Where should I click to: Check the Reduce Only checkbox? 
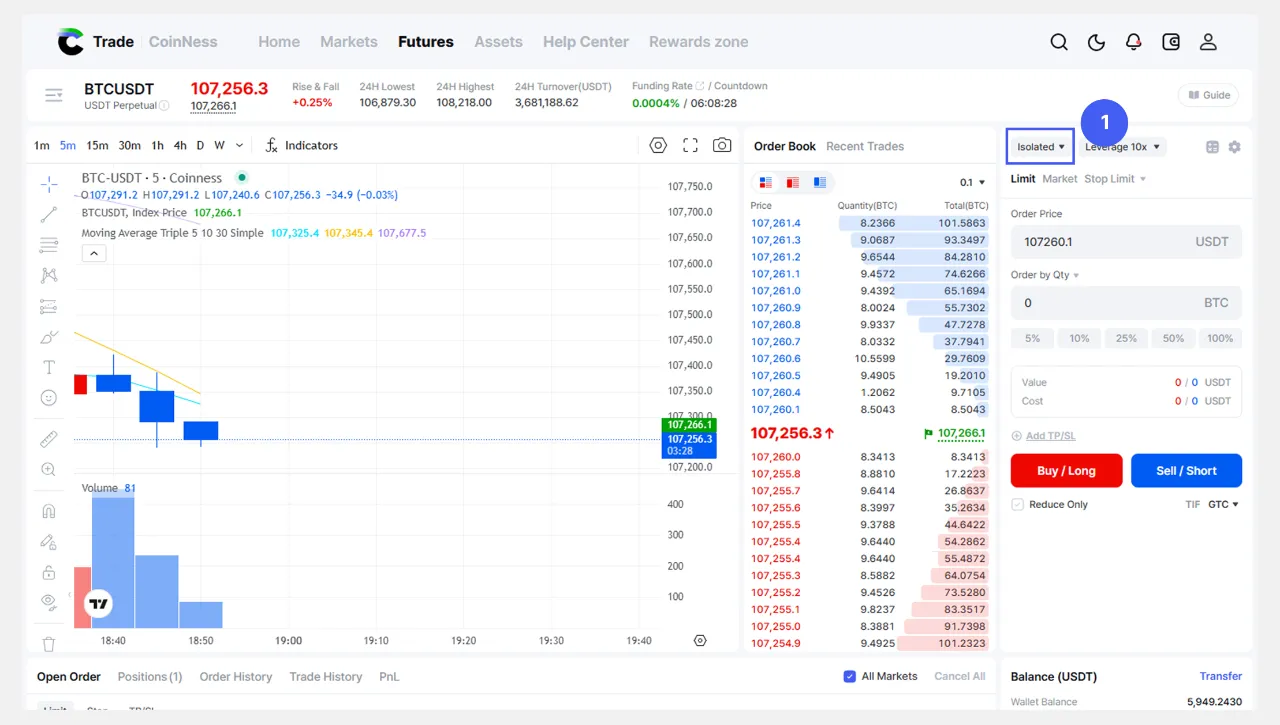click(1018, 505)
